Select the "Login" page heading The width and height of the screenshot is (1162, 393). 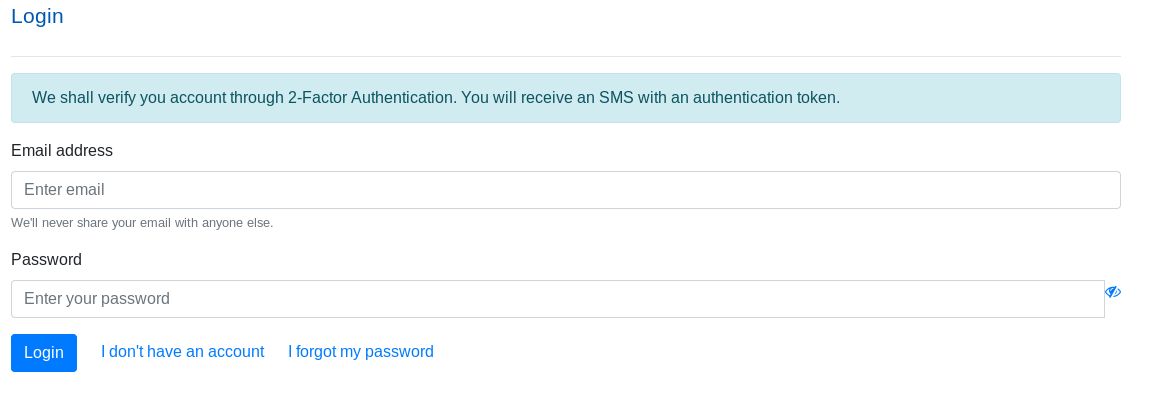[37, 16]
